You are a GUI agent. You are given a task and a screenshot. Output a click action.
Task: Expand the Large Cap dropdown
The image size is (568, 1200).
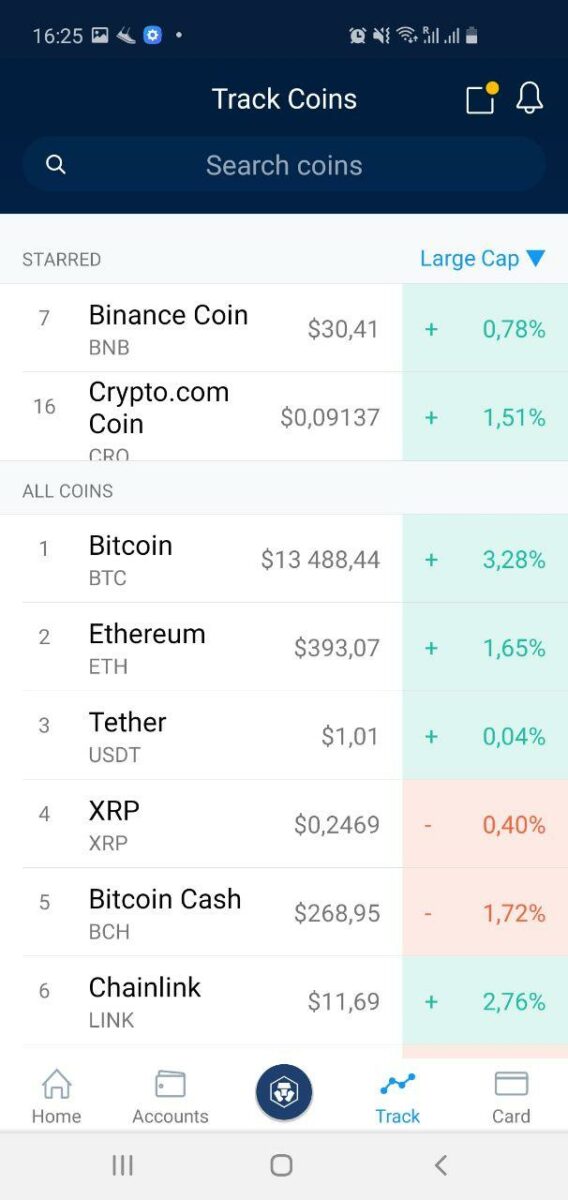pos(482,258)
